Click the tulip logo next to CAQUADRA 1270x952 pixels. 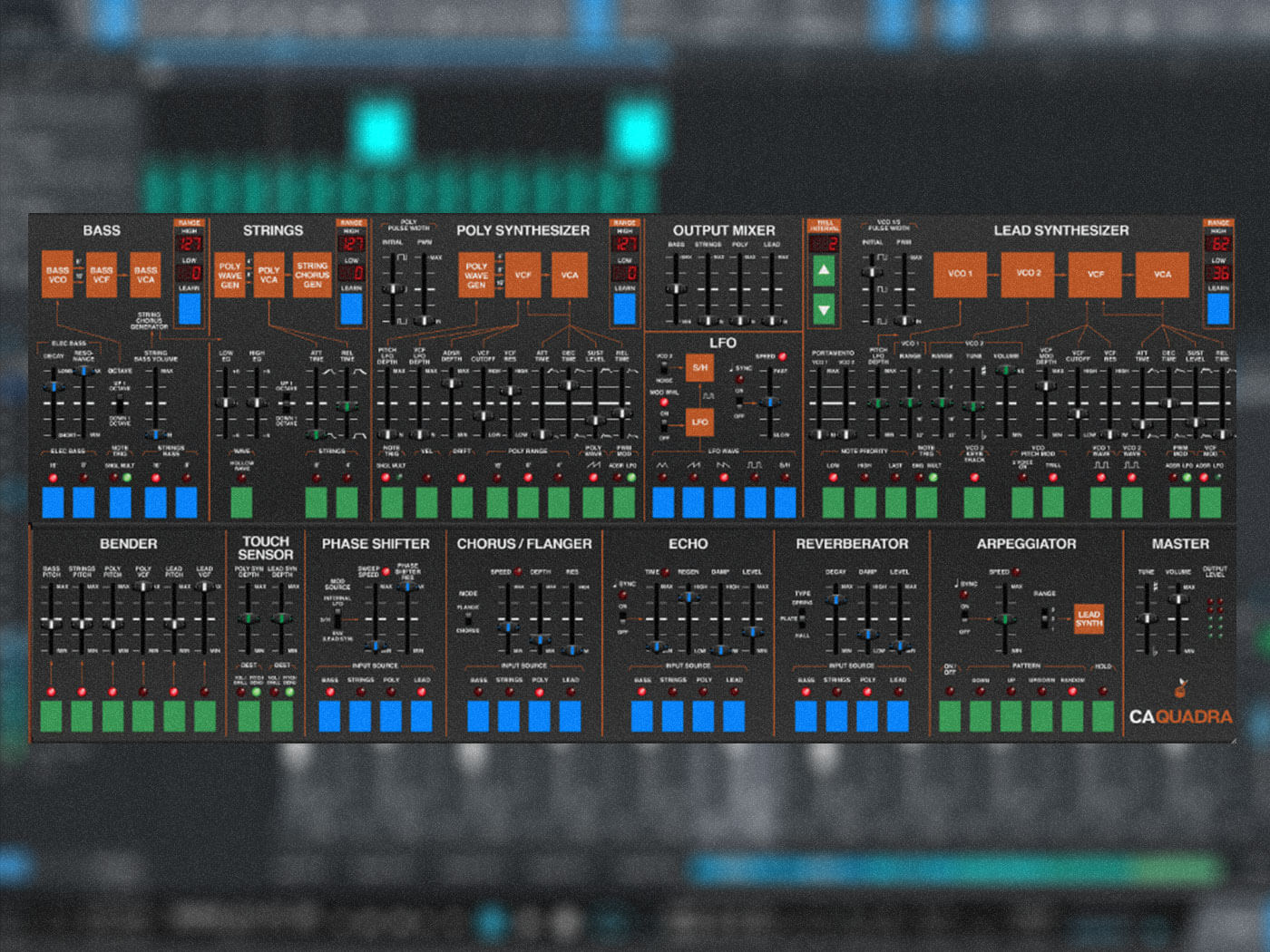1181,687
